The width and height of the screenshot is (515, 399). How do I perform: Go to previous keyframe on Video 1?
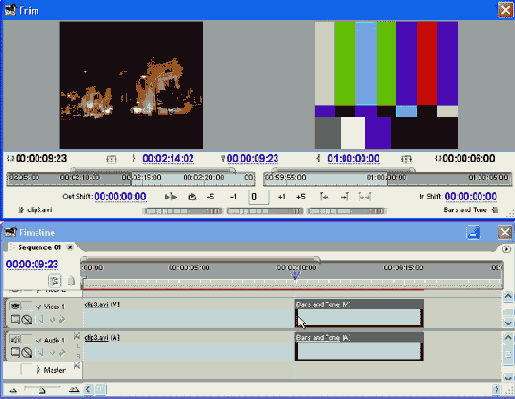tap(40, 319)
